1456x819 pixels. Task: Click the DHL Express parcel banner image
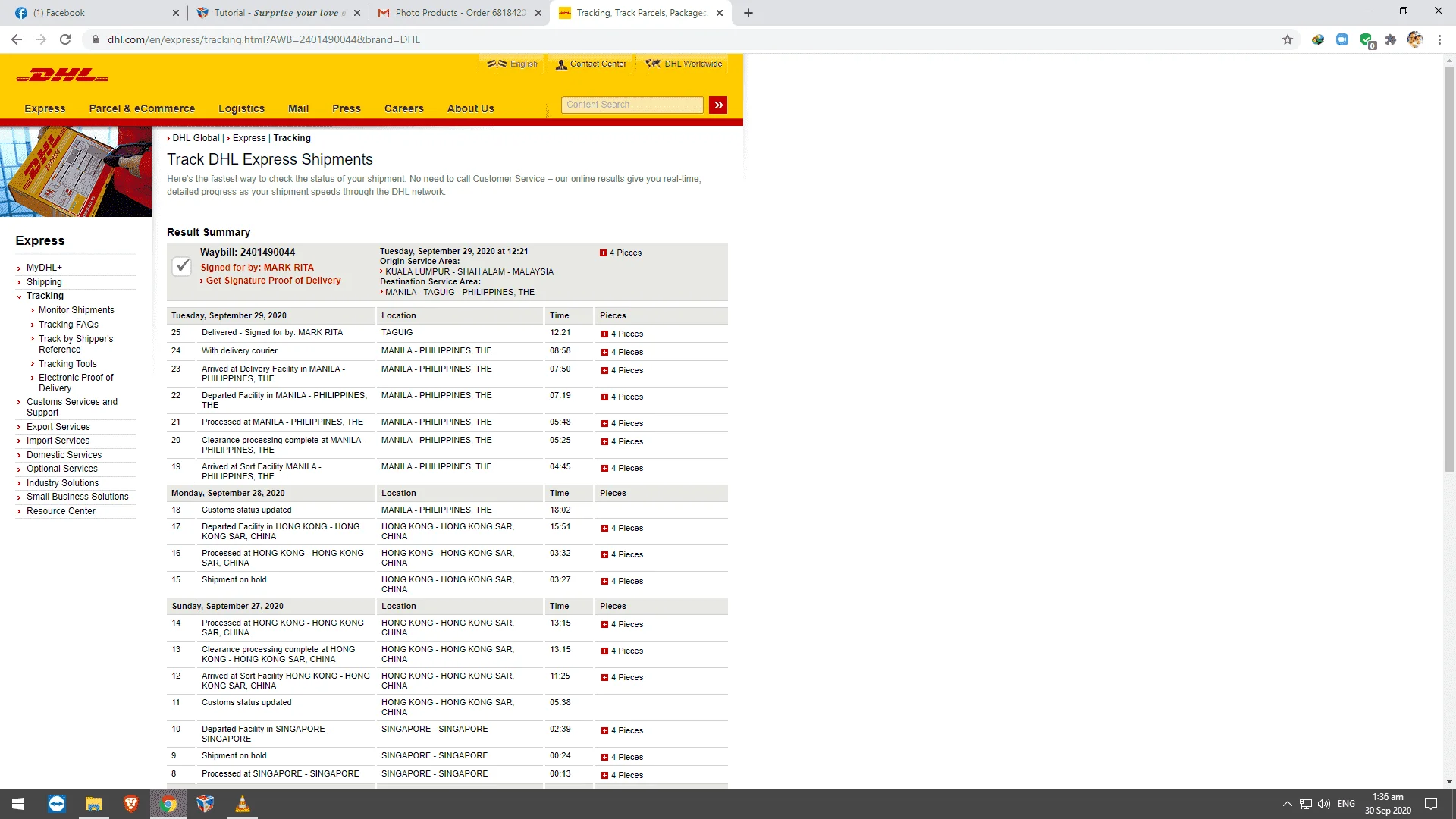click(x=76, y=171)
